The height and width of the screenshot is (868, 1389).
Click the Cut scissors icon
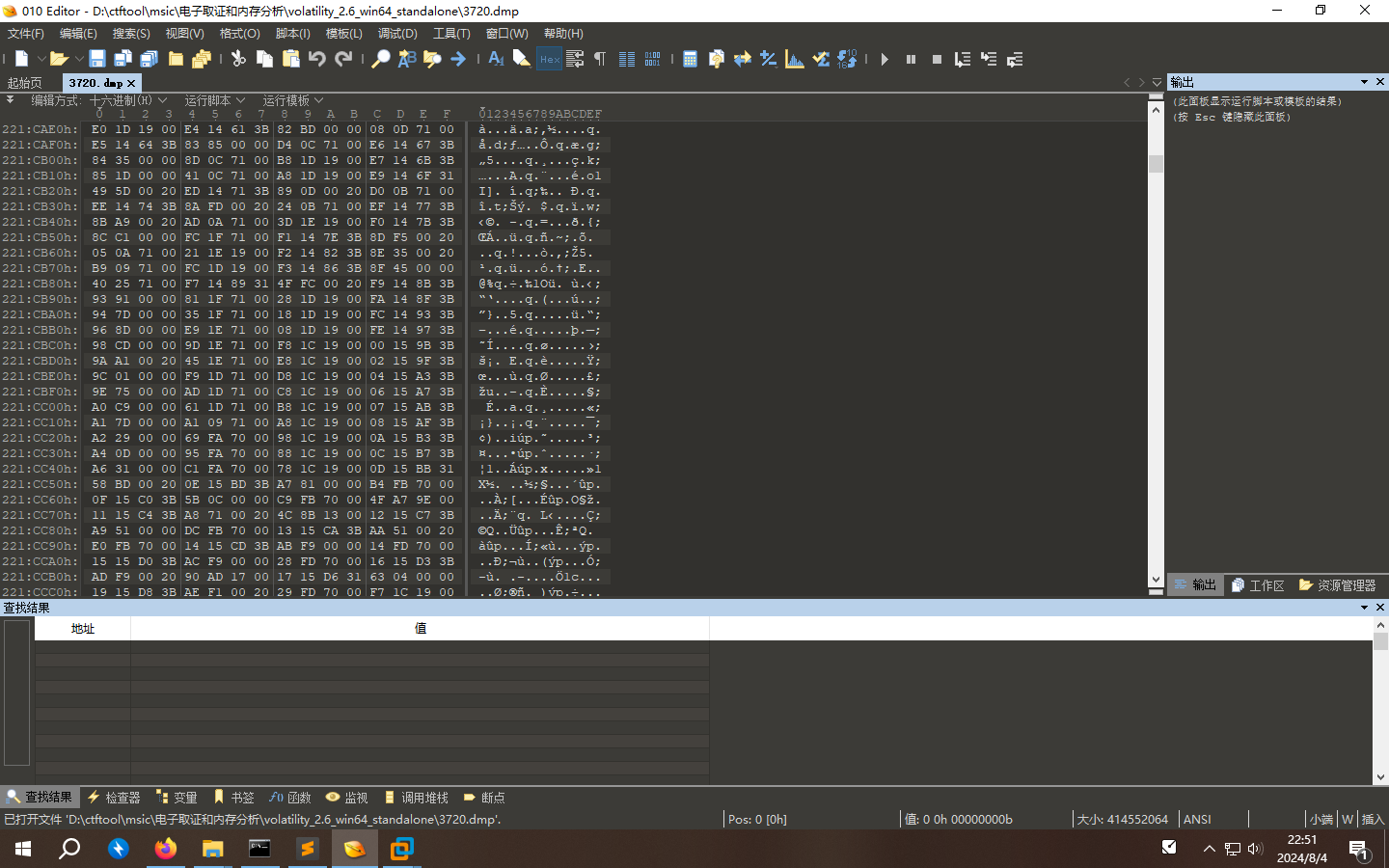click(238, 59)
